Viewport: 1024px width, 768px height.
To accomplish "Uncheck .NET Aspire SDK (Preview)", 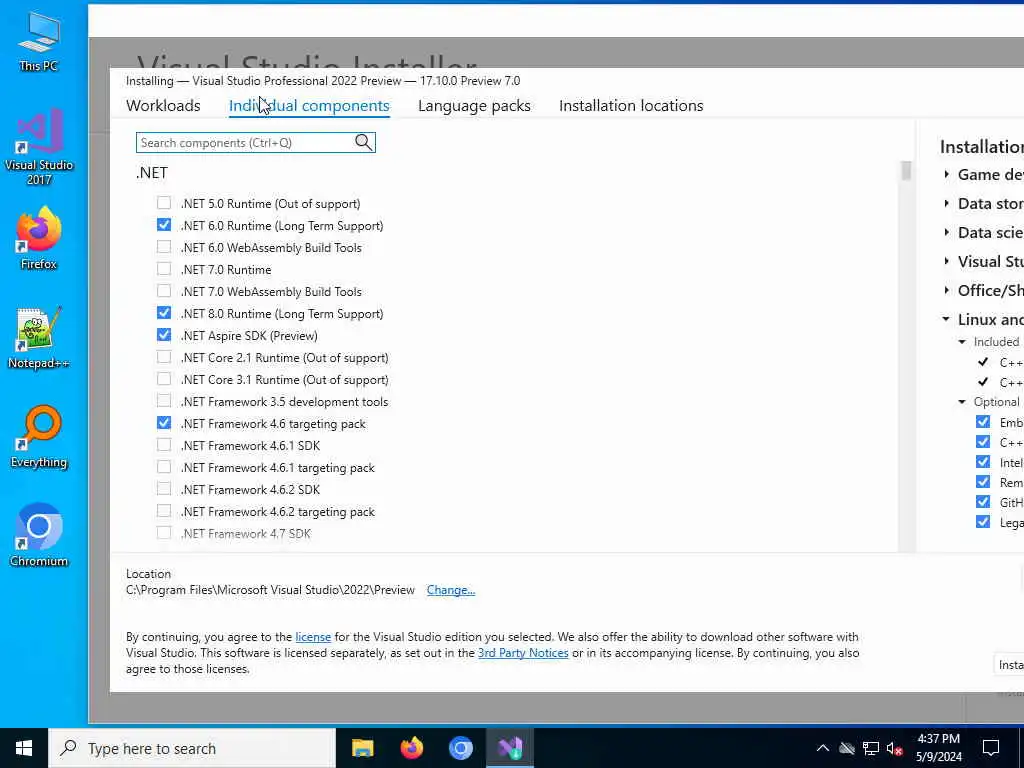I will 164,335.
